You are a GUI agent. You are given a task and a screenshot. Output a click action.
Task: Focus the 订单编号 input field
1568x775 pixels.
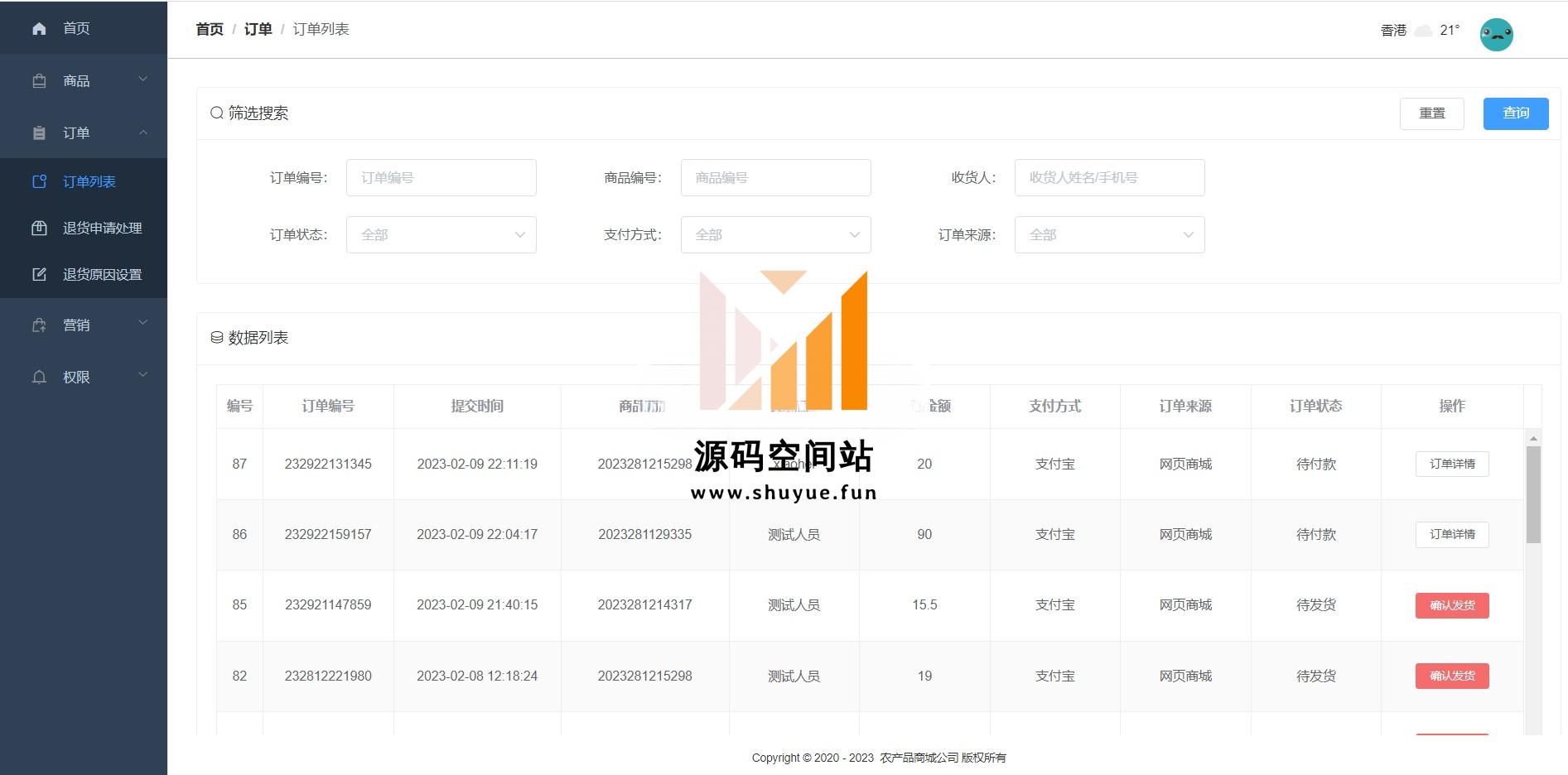pos(441,177)
